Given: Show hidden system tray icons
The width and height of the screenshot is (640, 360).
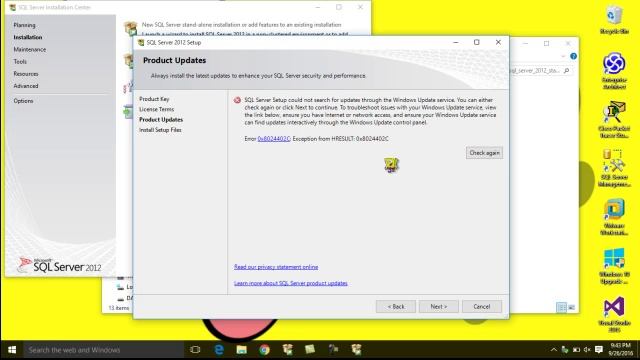Looking at the screenshot, I should [553, 350].
